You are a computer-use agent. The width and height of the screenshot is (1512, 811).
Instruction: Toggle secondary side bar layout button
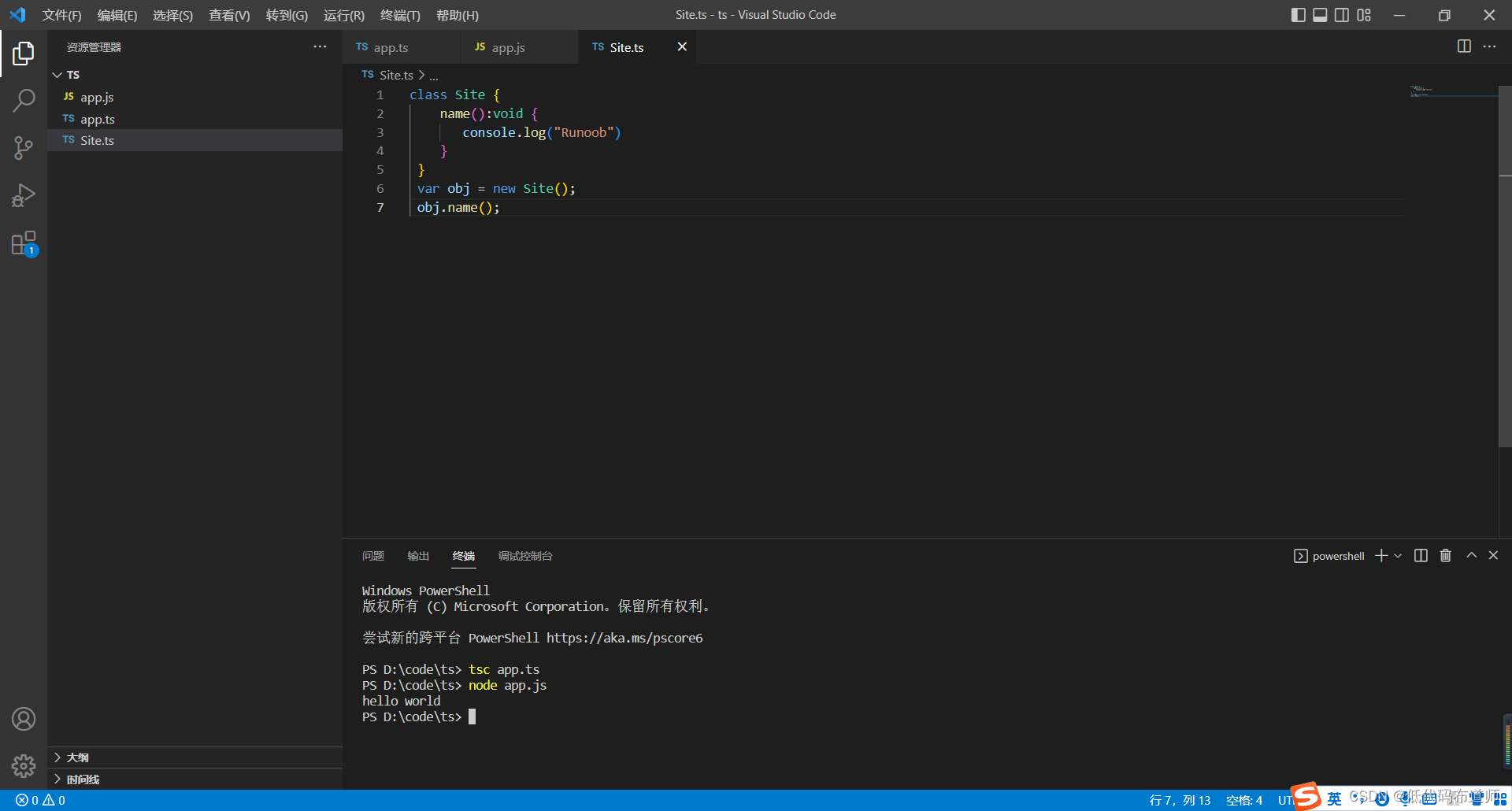click(1342, 15)
